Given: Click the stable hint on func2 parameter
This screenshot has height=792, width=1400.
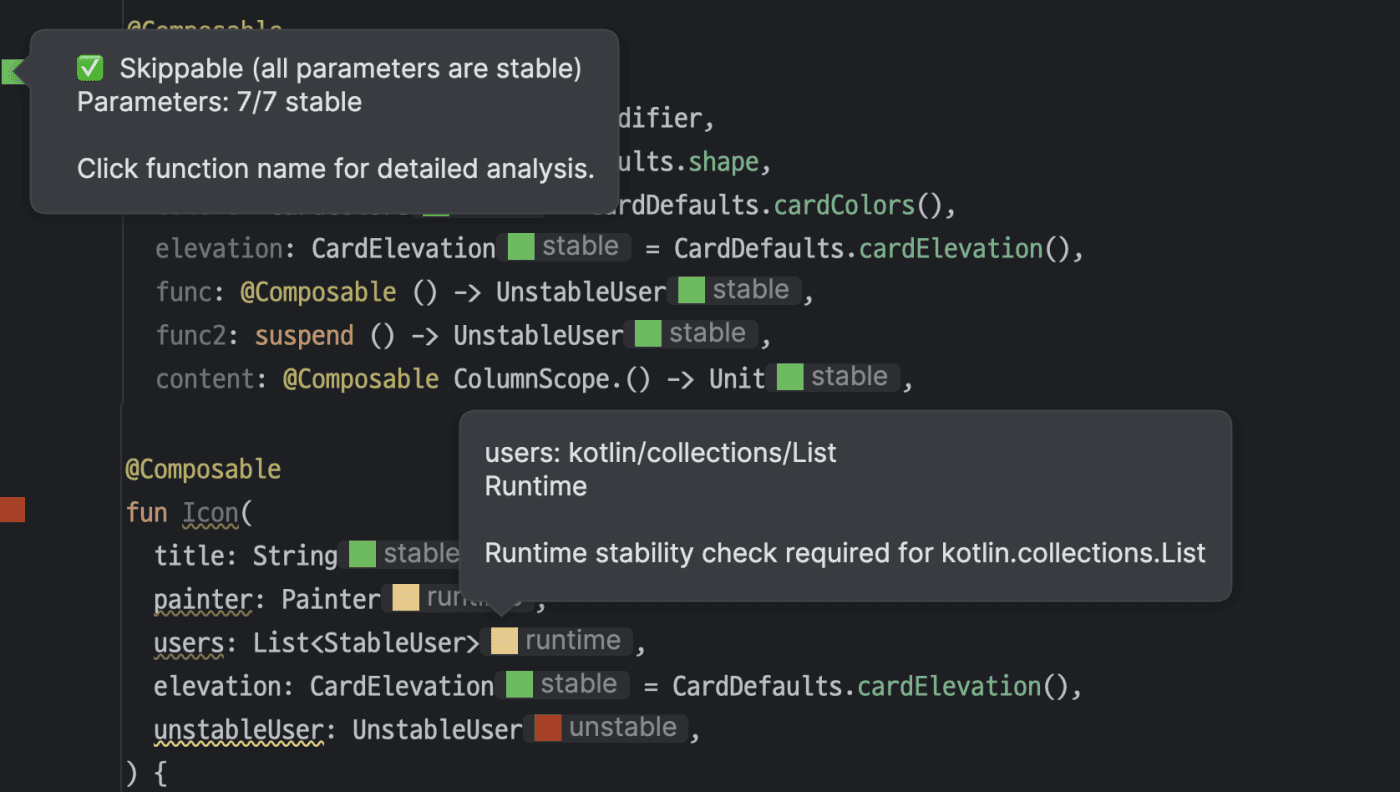Looking at the screenshot, I should click(707, 334).
